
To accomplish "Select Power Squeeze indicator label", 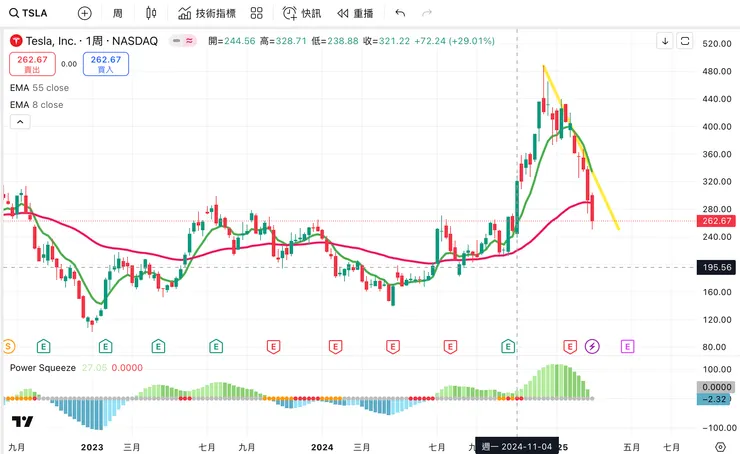I will [43, 368].
